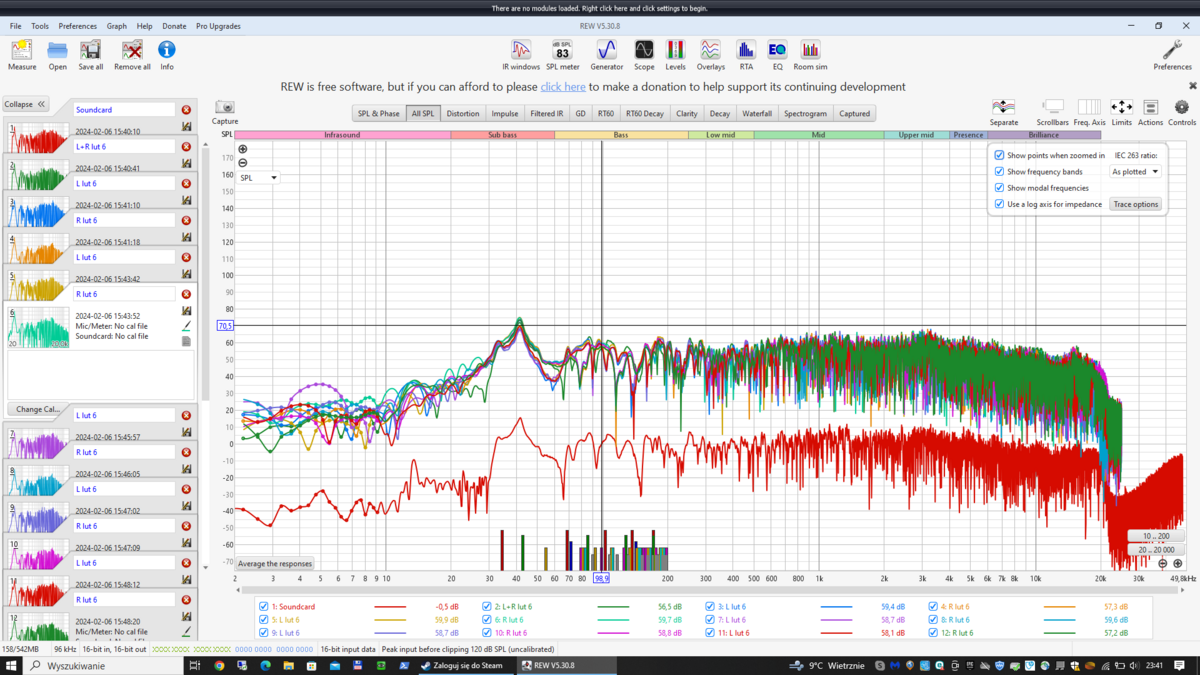Launch the signal Generator
1200x675 pixels.
[x=606, y=54]
